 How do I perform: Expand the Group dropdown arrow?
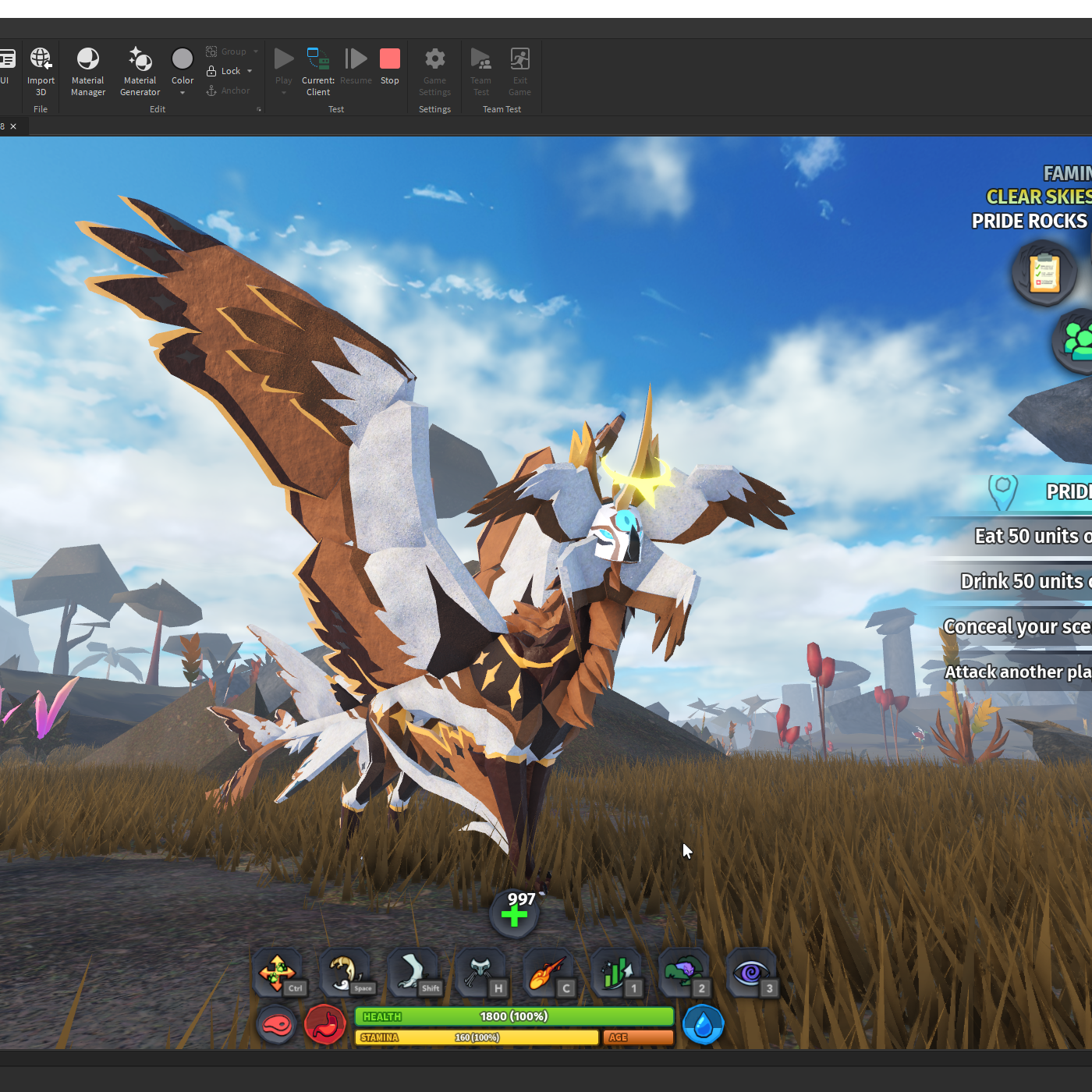tap(255, 51)
